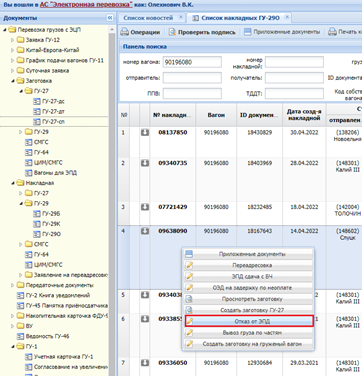Screen dimensions: 362x376
Task: Select ОЭД на задержку по неоплате
Action: pos(248,288)
